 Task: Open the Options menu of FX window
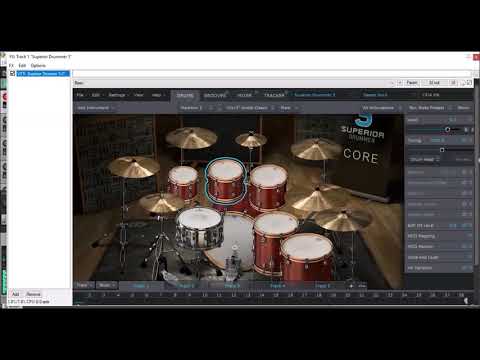(x=38, y=66)
